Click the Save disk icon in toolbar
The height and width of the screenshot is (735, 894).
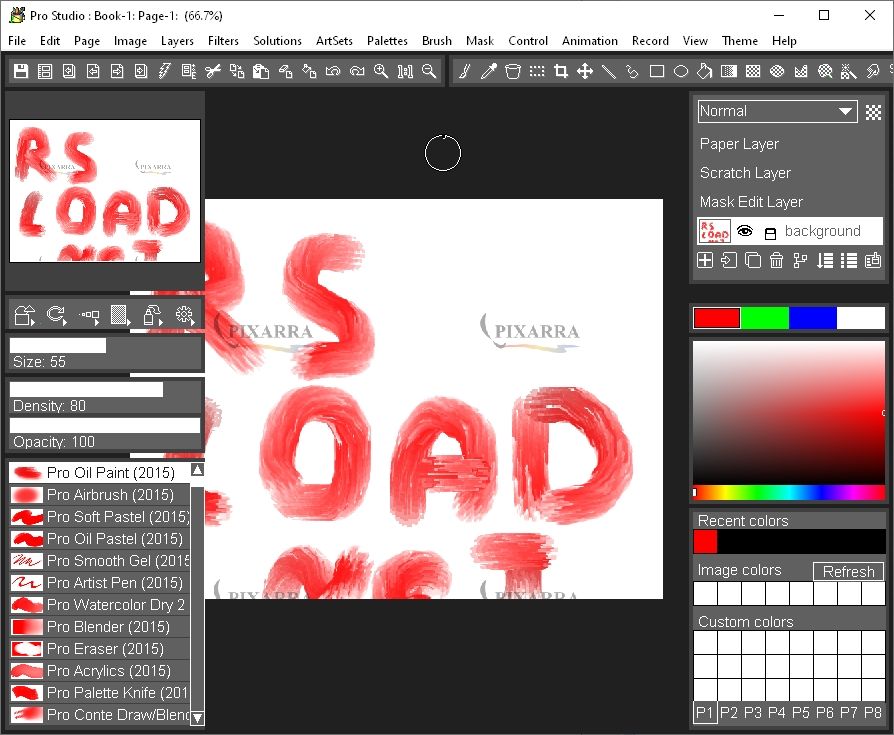coord(21,71)
